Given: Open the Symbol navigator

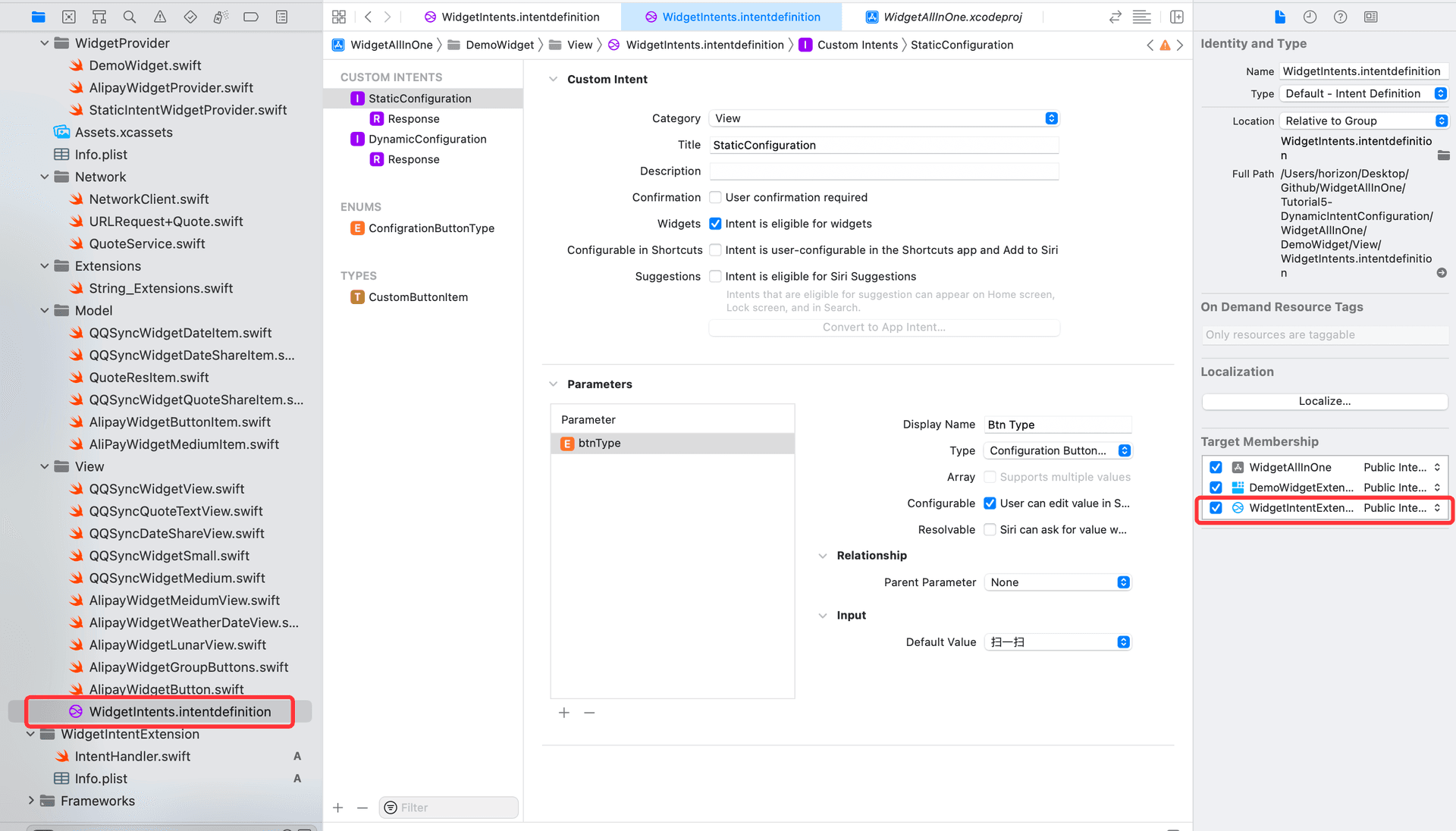Looking at the screenshot, I should click(x=99, y=17).
